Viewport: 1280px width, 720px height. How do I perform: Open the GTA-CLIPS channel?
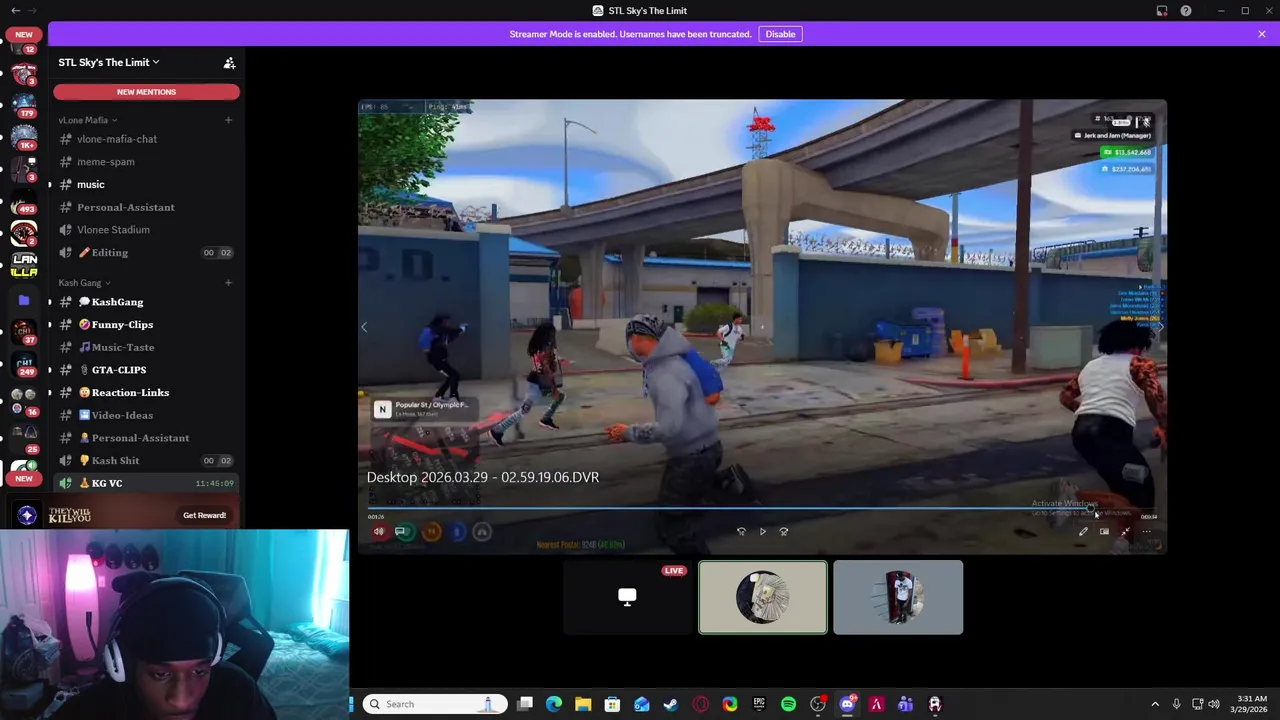(145, 370)
